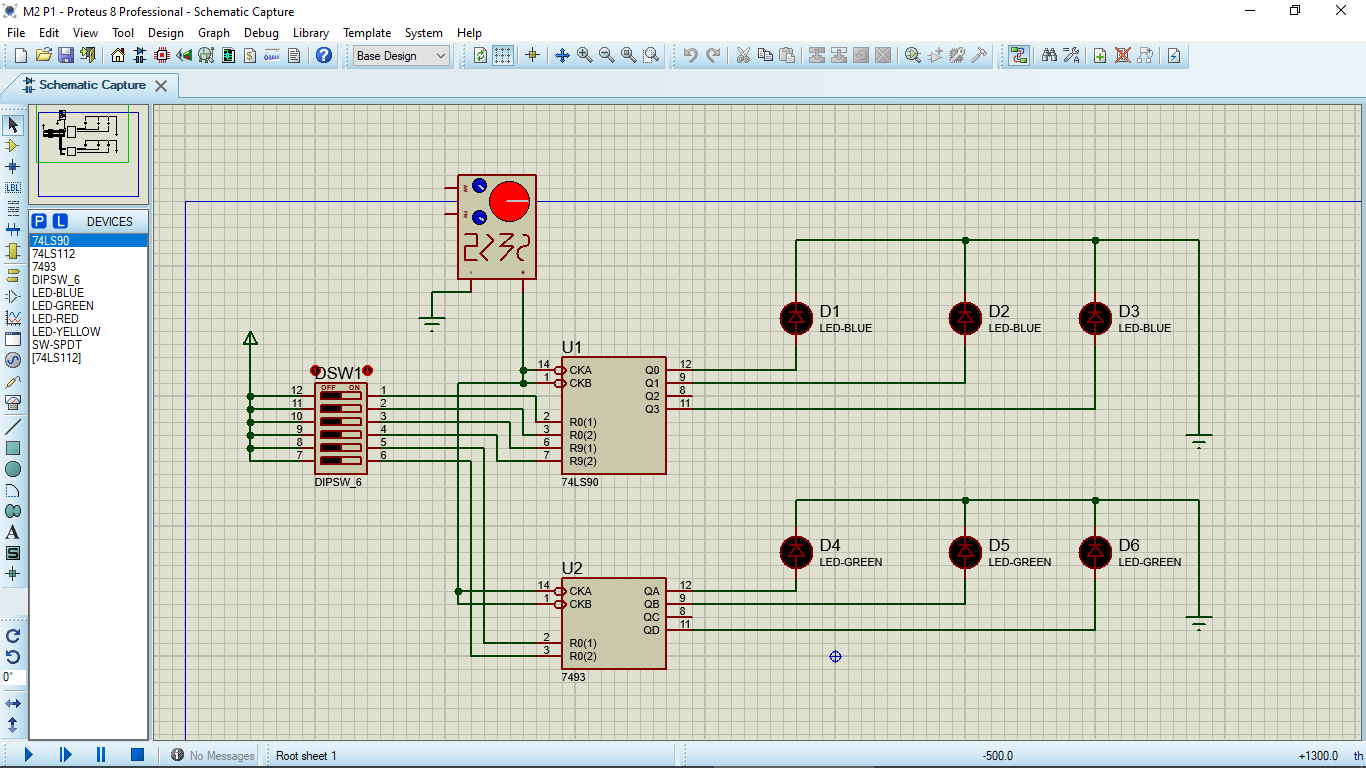Remove current sheet red X icon
This screenshot has width=1366, height=768.
click(x=1122, y=56)
